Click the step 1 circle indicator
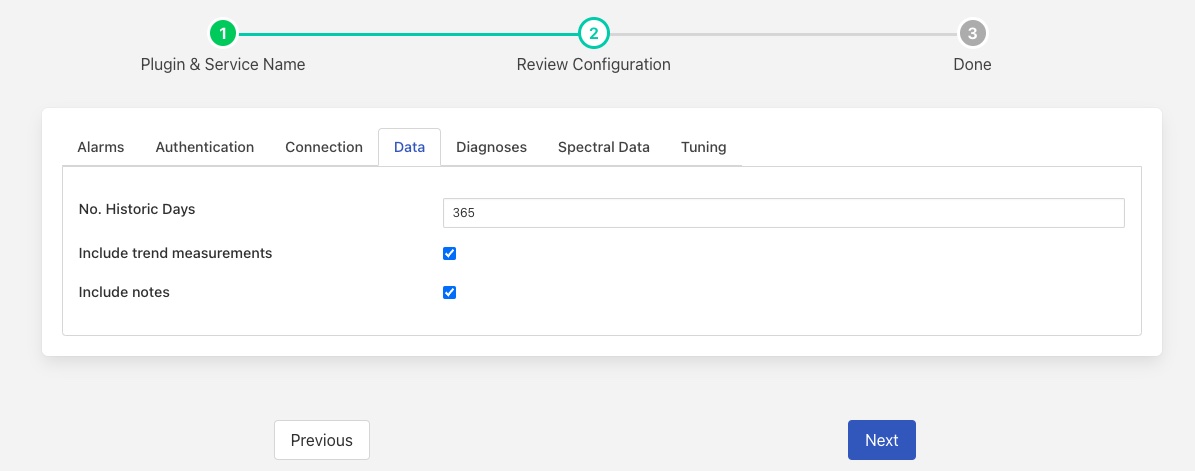This screenshot has height=471, width=1195. pos(223,33)
